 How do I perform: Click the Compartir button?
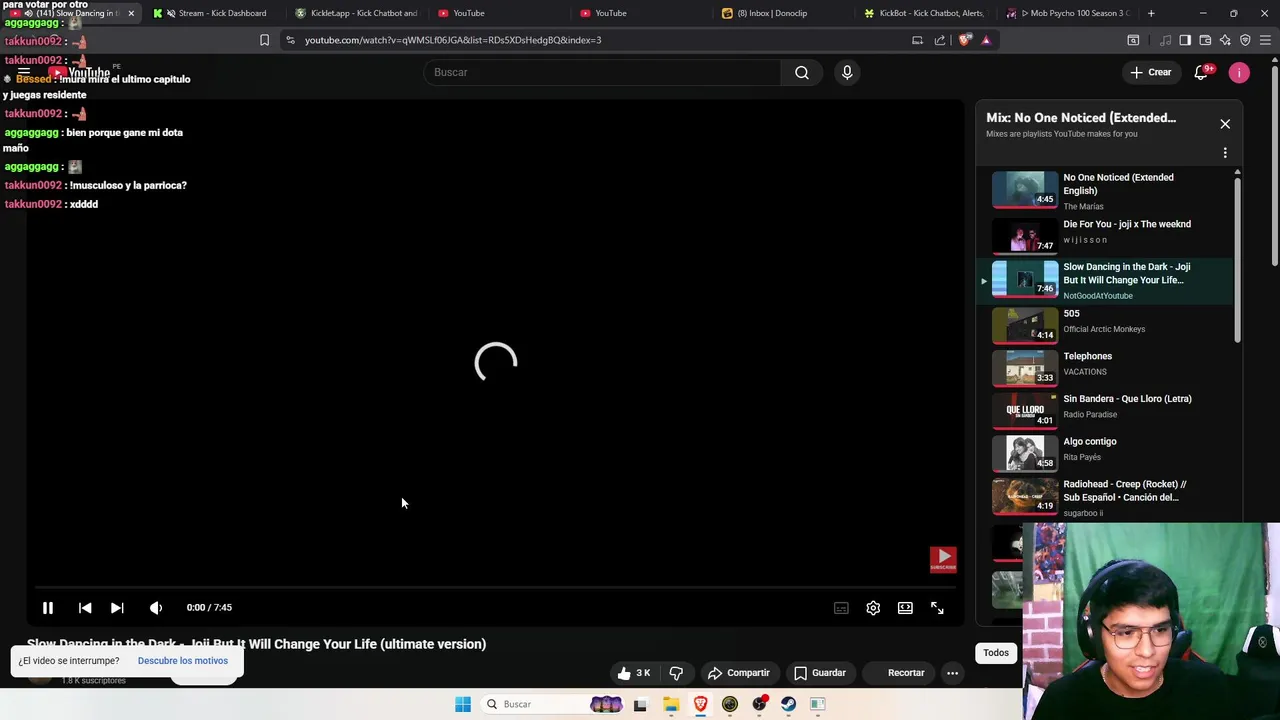tap(739, 673)
